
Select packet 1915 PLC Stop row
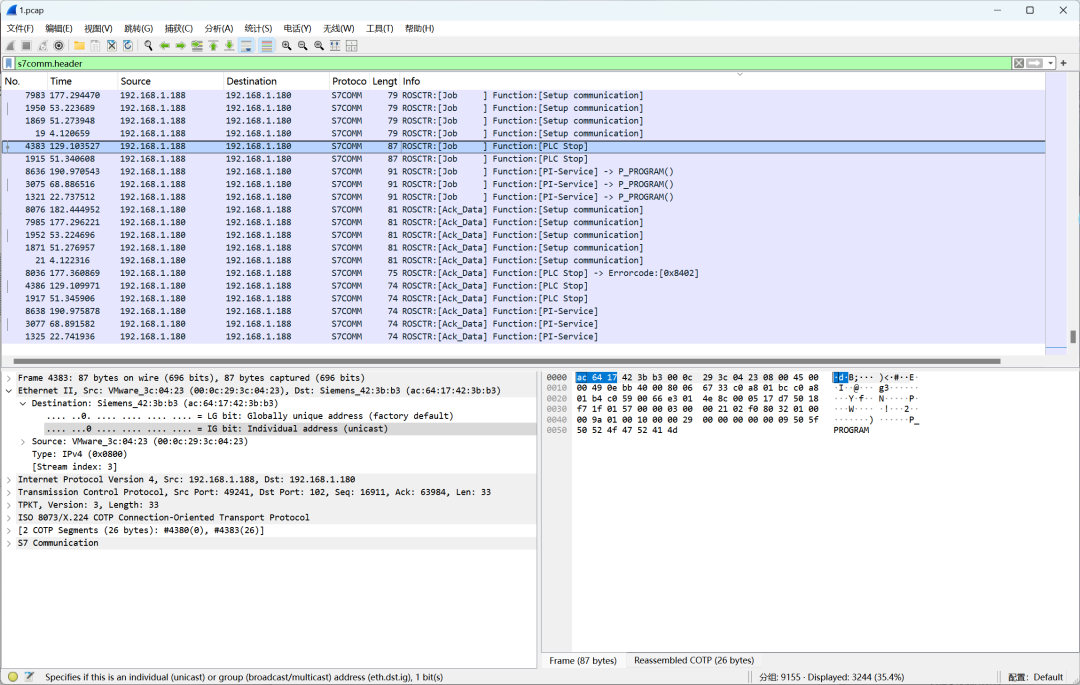point(523,159)
